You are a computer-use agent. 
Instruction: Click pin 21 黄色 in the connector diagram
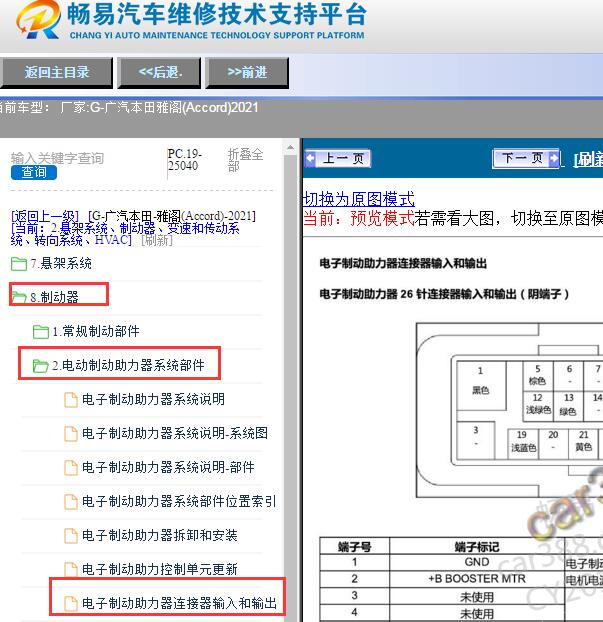[583, 442]
